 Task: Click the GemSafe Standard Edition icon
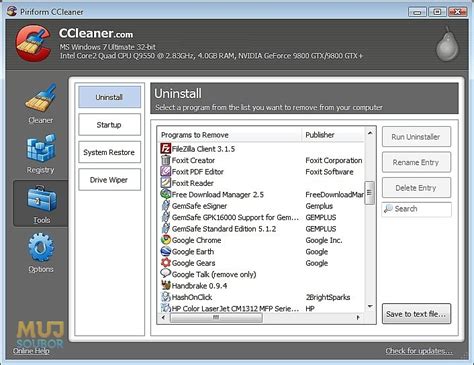coord(166,228)
